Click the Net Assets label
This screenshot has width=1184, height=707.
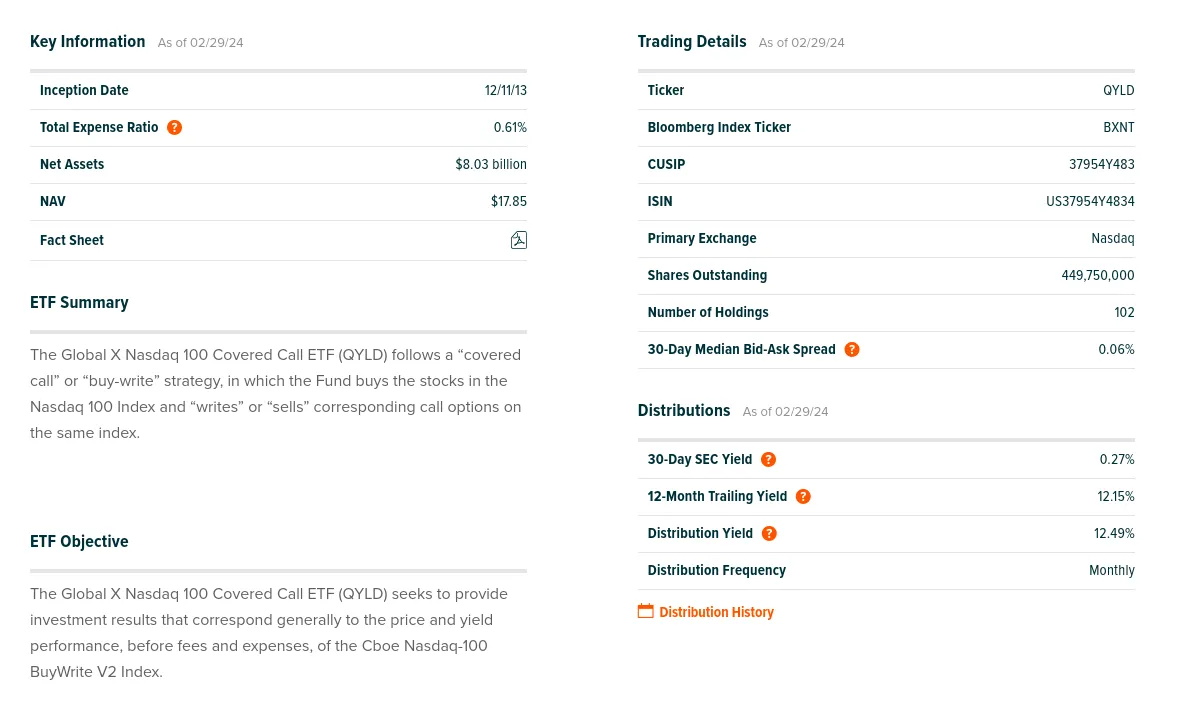tap(72, 165)
